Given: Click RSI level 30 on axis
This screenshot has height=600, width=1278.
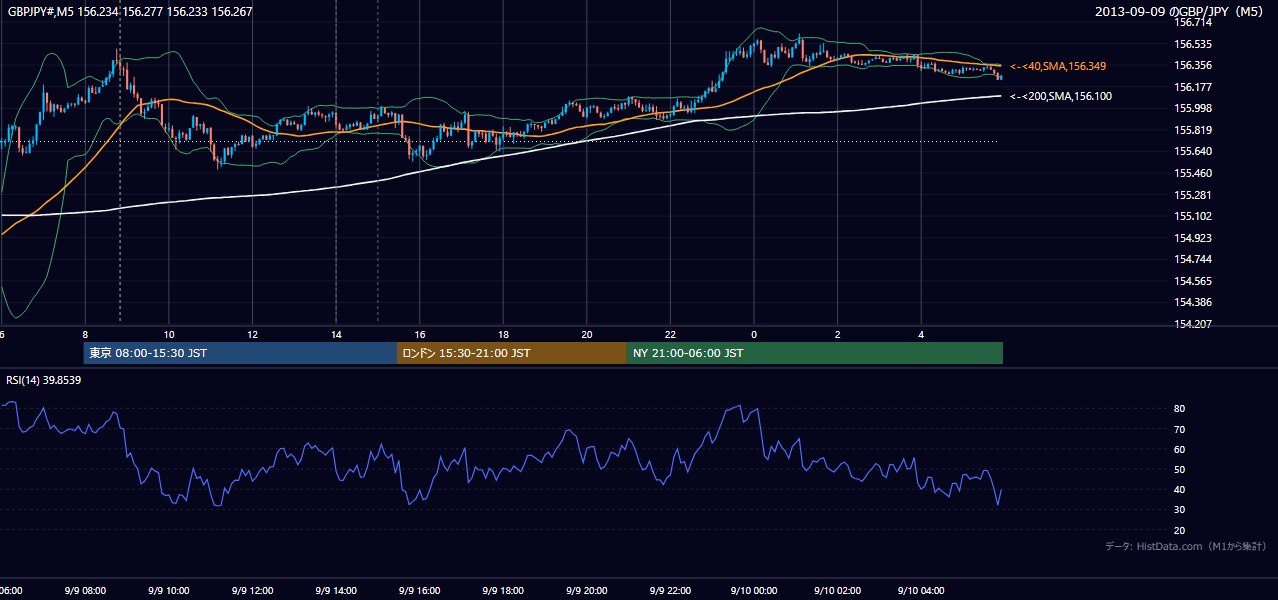Looking at the screenshot, I should 1180,510.
